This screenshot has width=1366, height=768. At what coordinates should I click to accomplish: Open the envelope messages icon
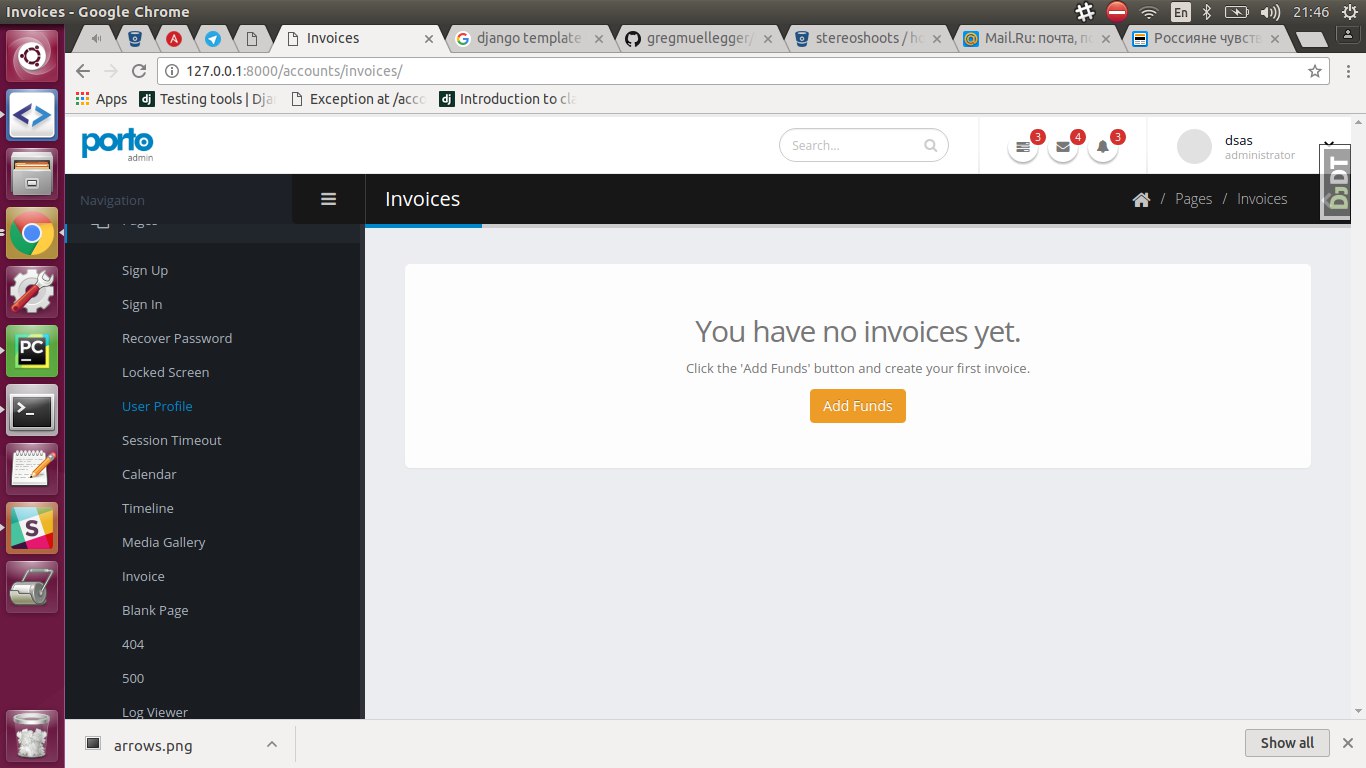pos(1063,147)
